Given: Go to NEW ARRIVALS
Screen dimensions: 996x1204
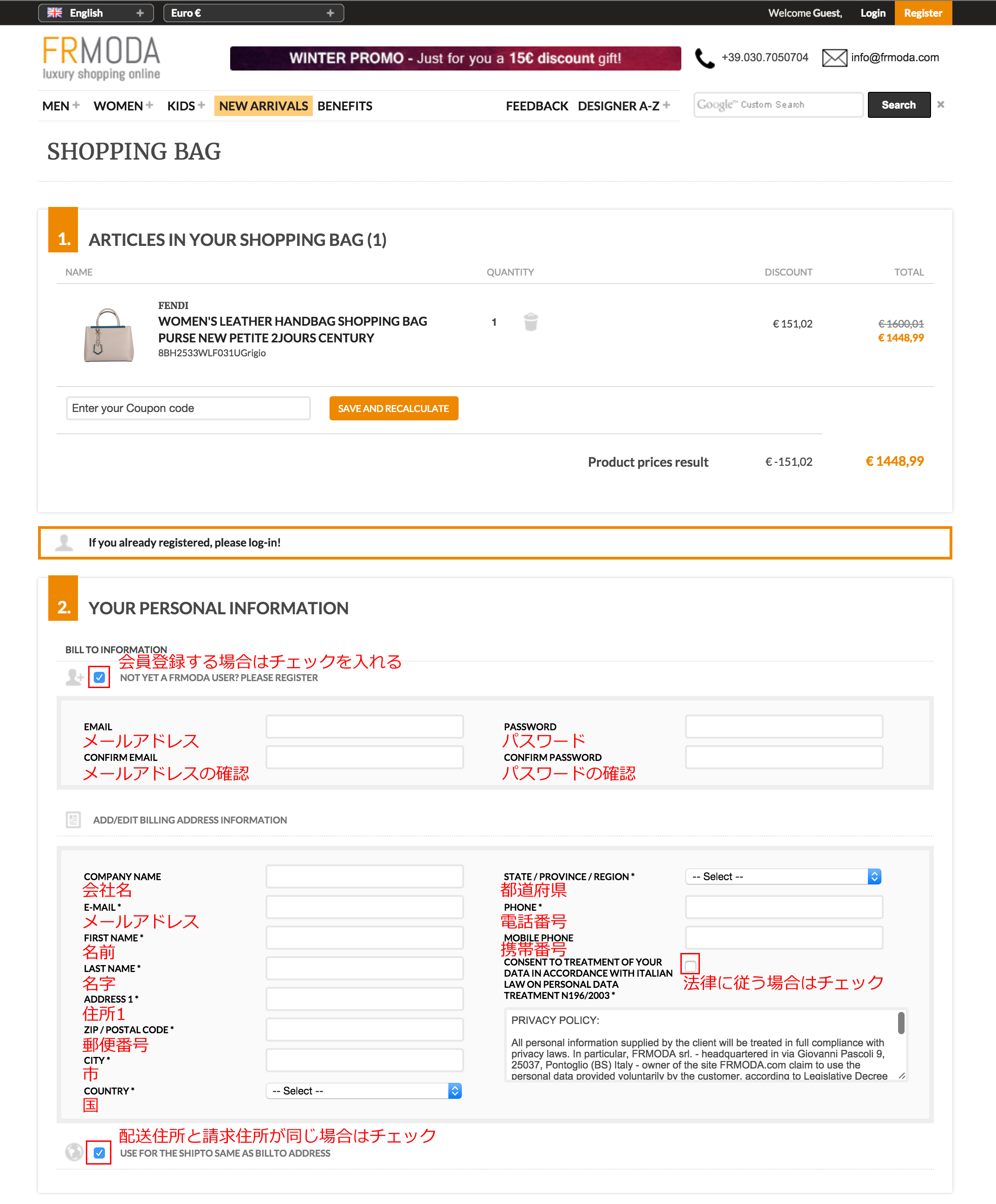Looking at the screenshot, I should [x=263, y=106].
